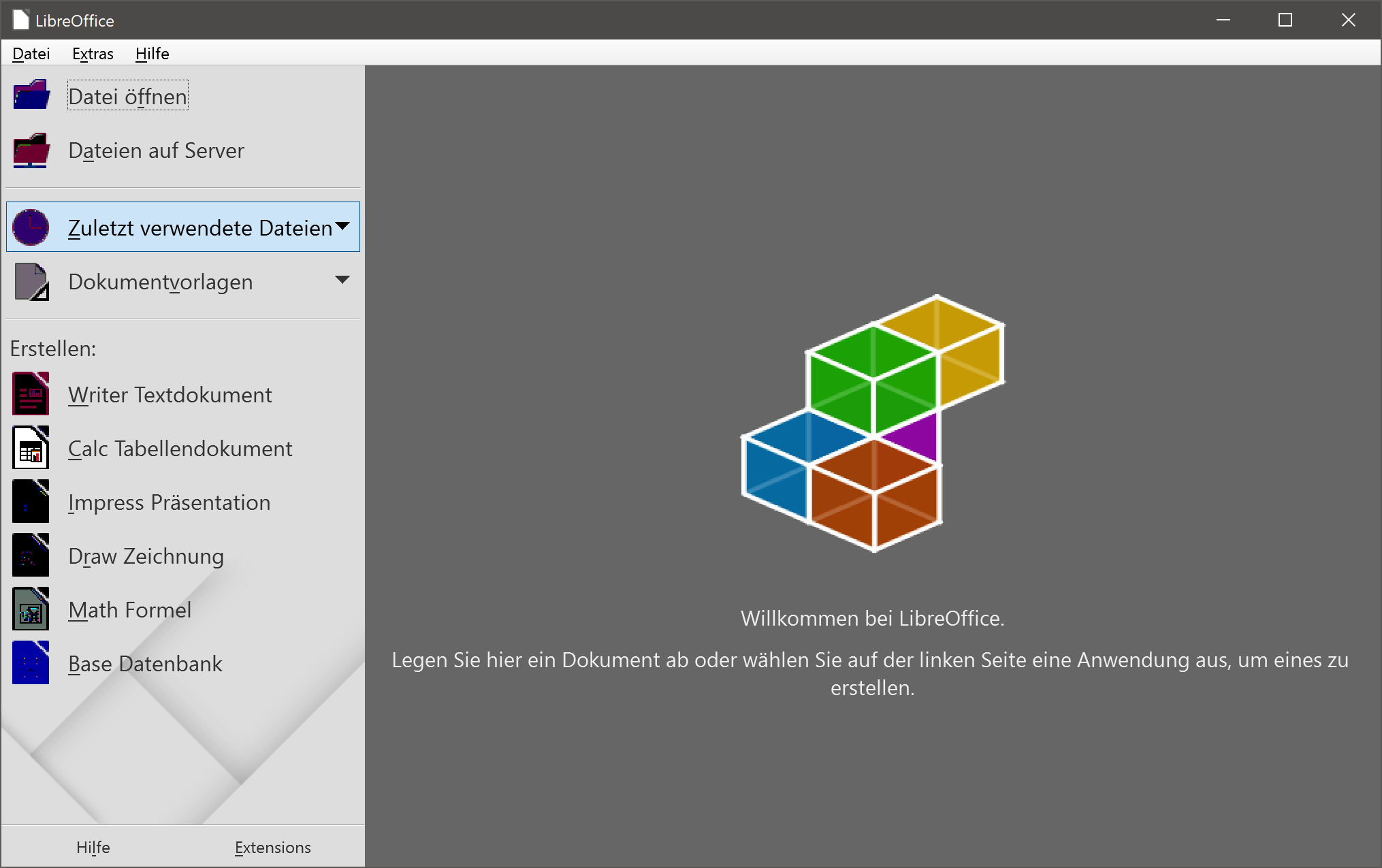
Task: Select Zuletzt verwendete Dateien view
Action: [199, 227]
